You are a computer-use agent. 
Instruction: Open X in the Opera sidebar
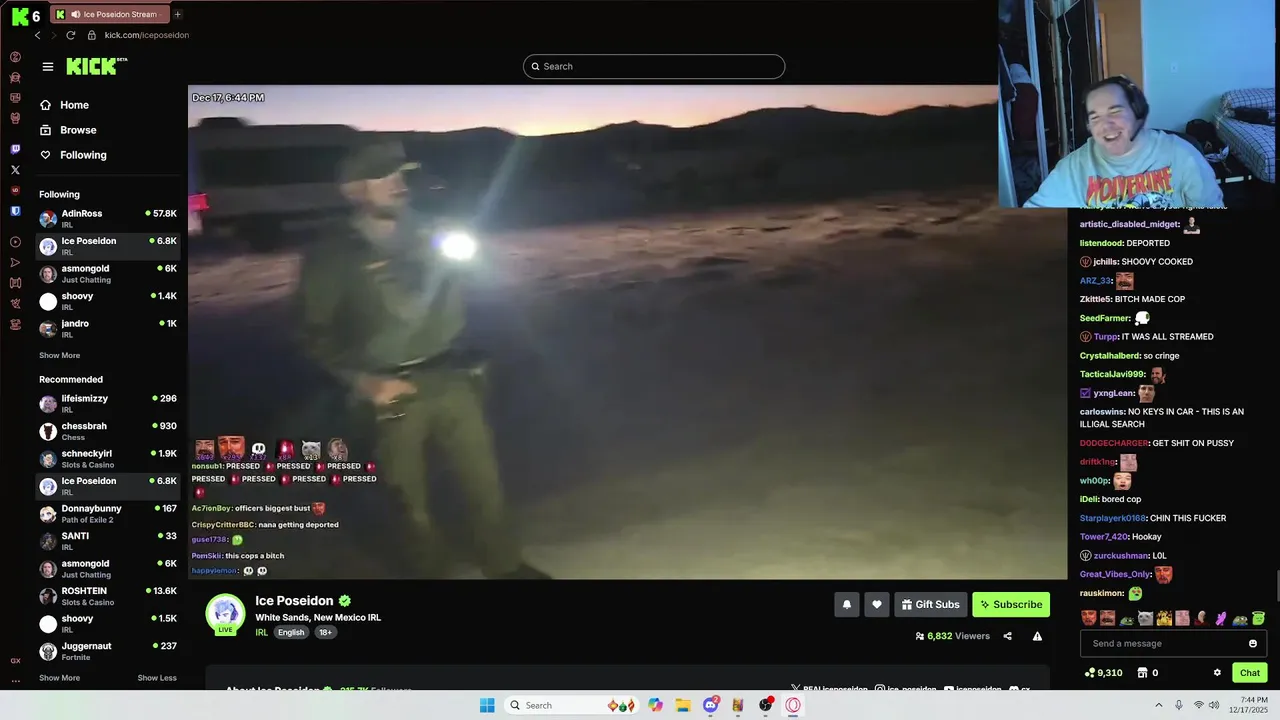coord(15,170)
